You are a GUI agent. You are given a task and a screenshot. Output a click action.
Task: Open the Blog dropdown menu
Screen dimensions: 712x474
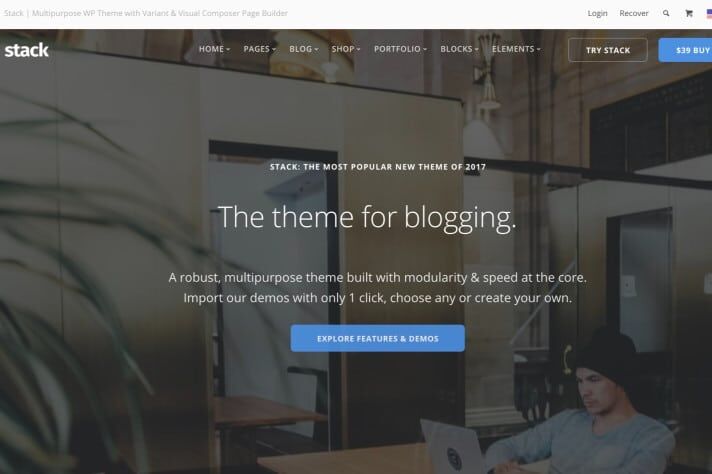[304, 49]
